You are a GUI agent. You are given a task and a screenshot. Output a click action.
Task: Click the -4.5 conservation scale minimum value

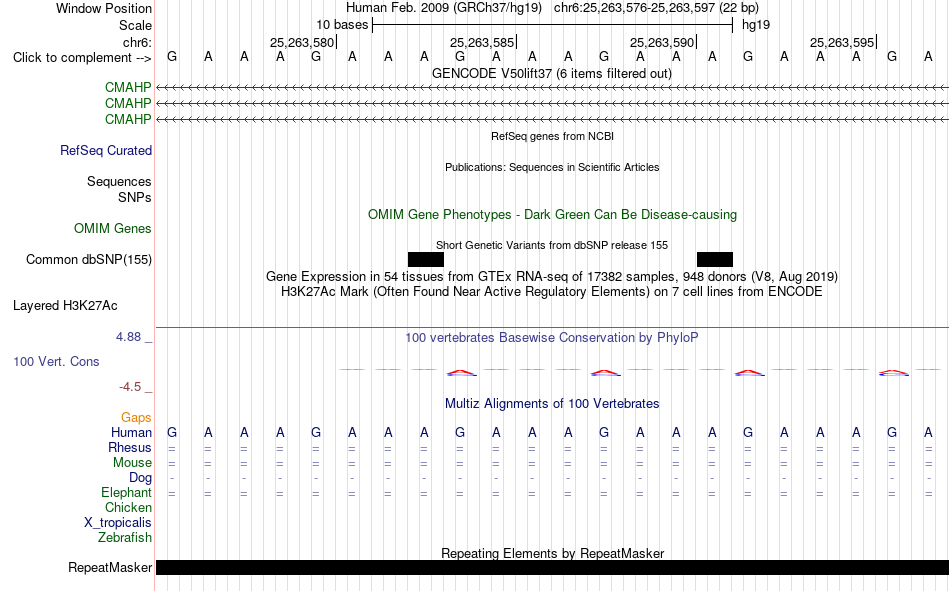(x=130, y=387)
